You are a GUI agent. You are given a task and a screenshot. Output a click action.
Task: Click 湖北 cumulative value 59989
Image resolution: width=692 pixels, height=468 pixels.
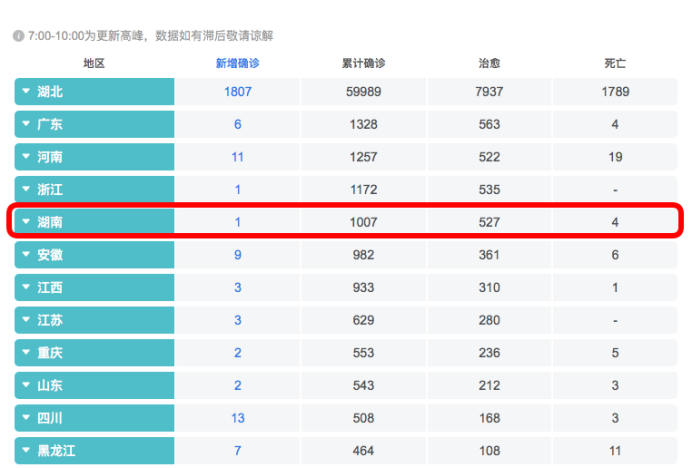(x=363, y=92)
